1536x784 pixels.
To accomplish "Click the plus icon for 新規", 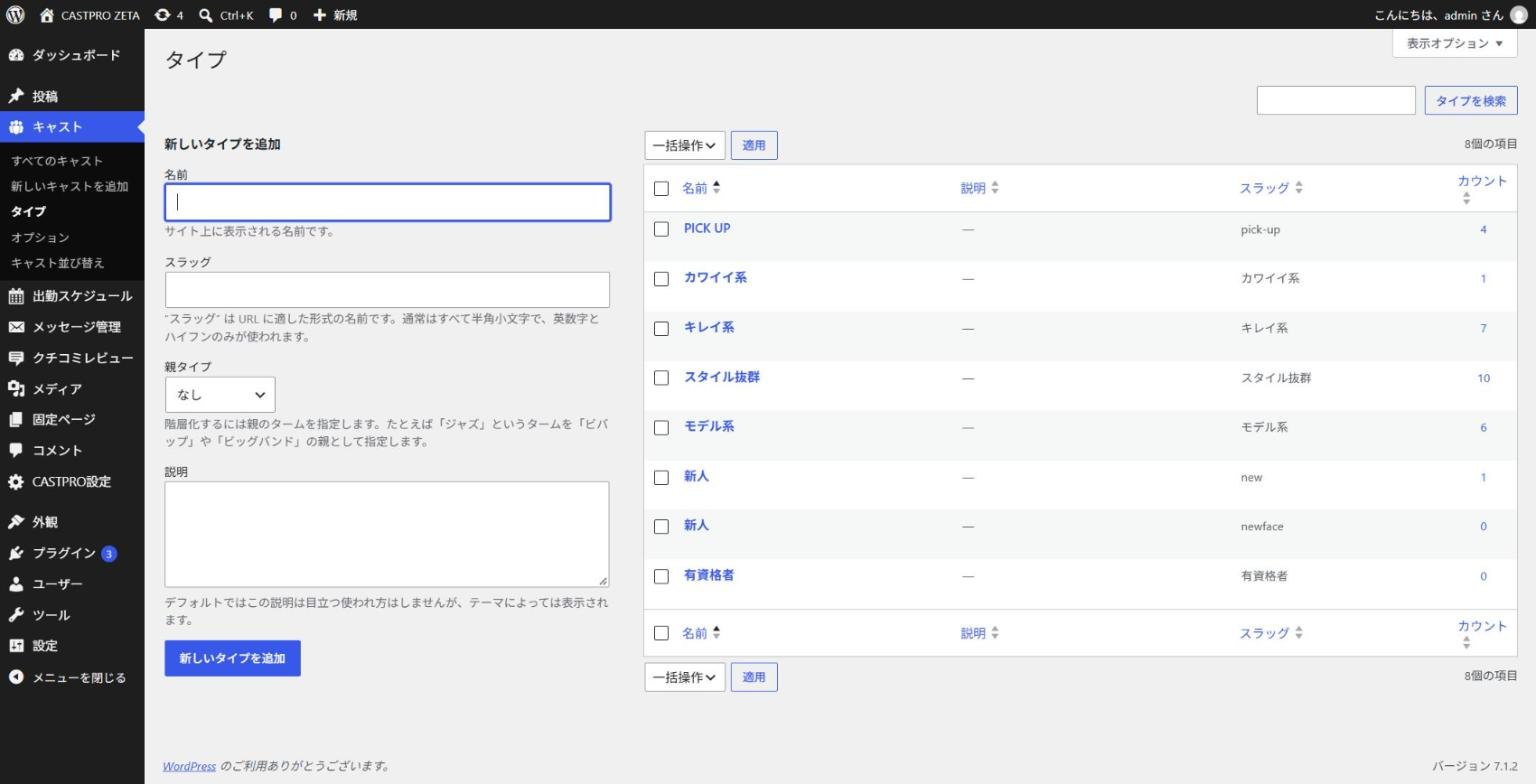I will [320, 15].
